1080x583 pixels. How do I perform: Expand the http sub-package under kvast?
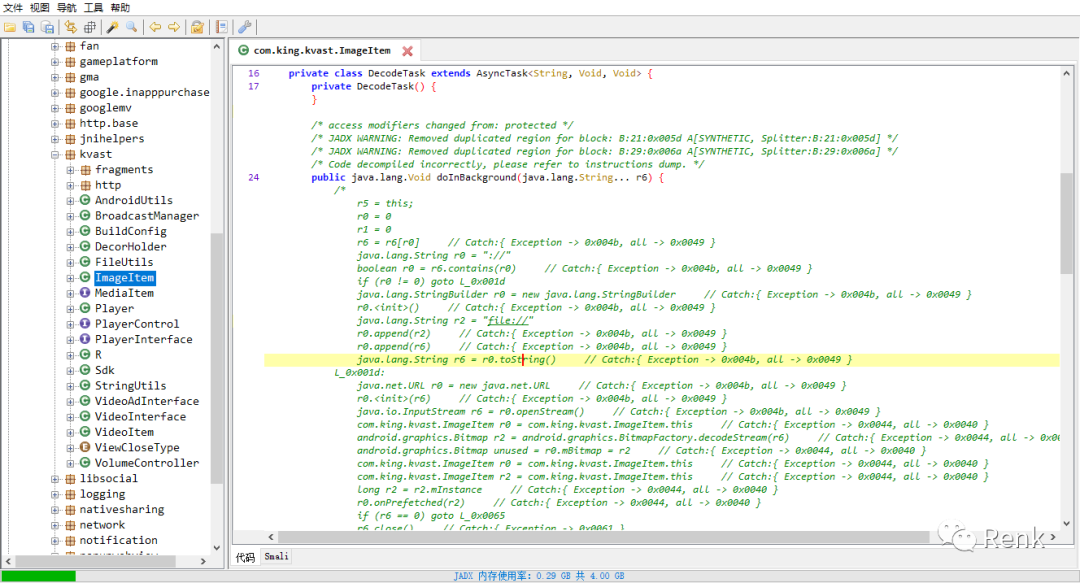click(x=70, y=185)
